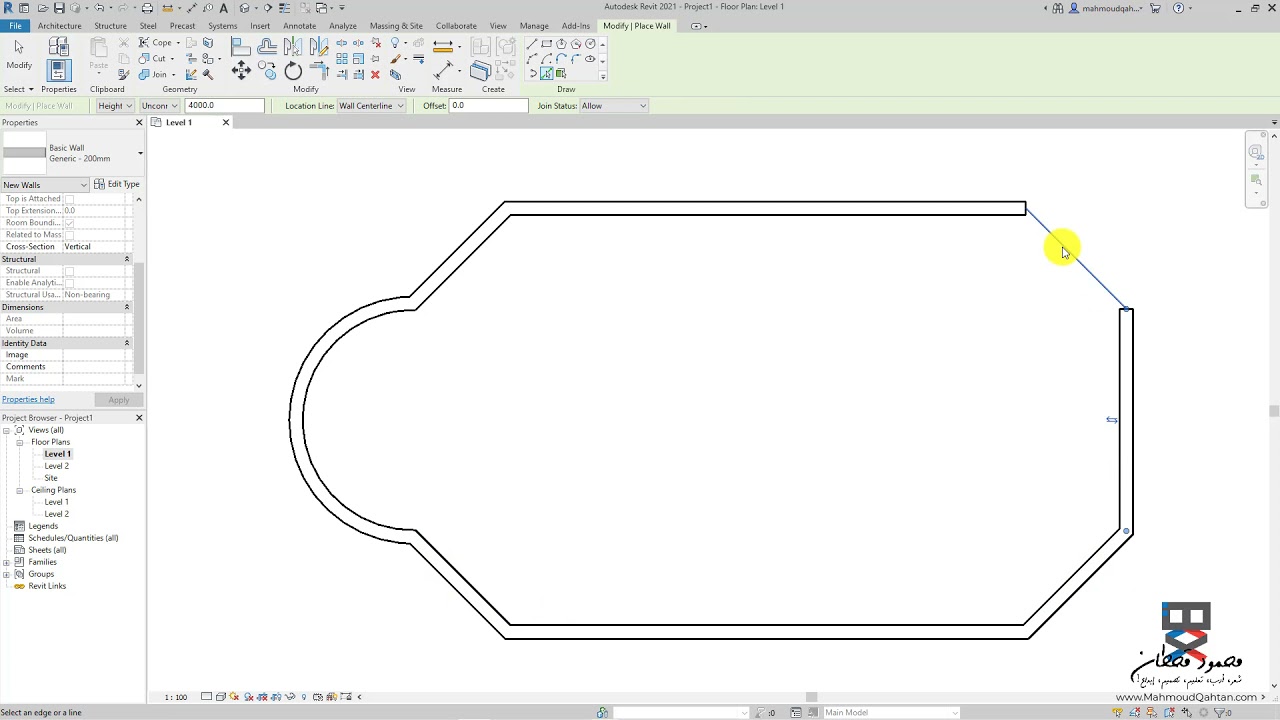1280x720 pixels.
Task: Toggle the Room Bounding checkbox
Action: (x=69, y=223)
